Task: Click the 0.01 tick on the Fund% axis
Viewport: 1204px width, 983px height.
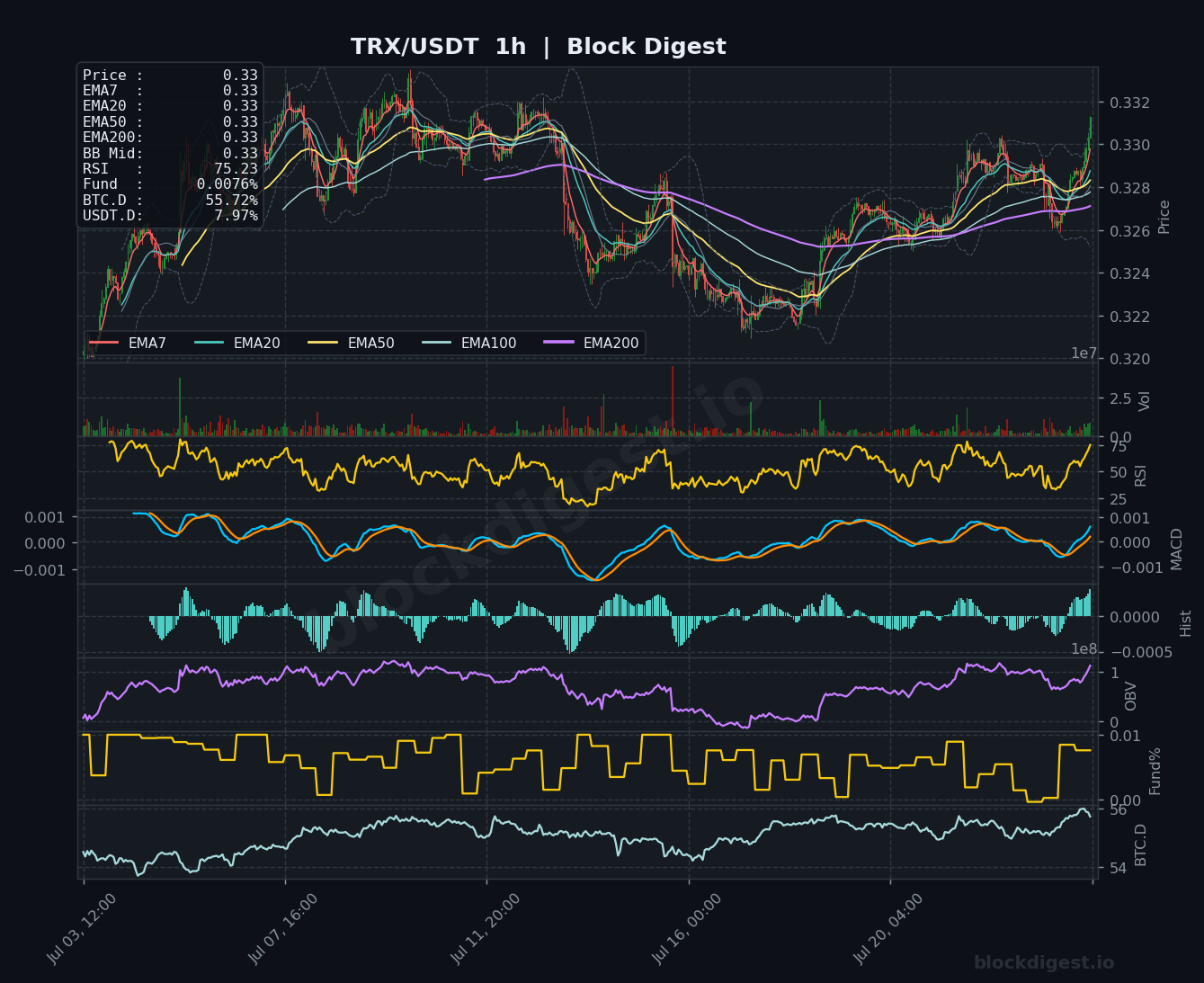Action: click(x=1125, y=737)
